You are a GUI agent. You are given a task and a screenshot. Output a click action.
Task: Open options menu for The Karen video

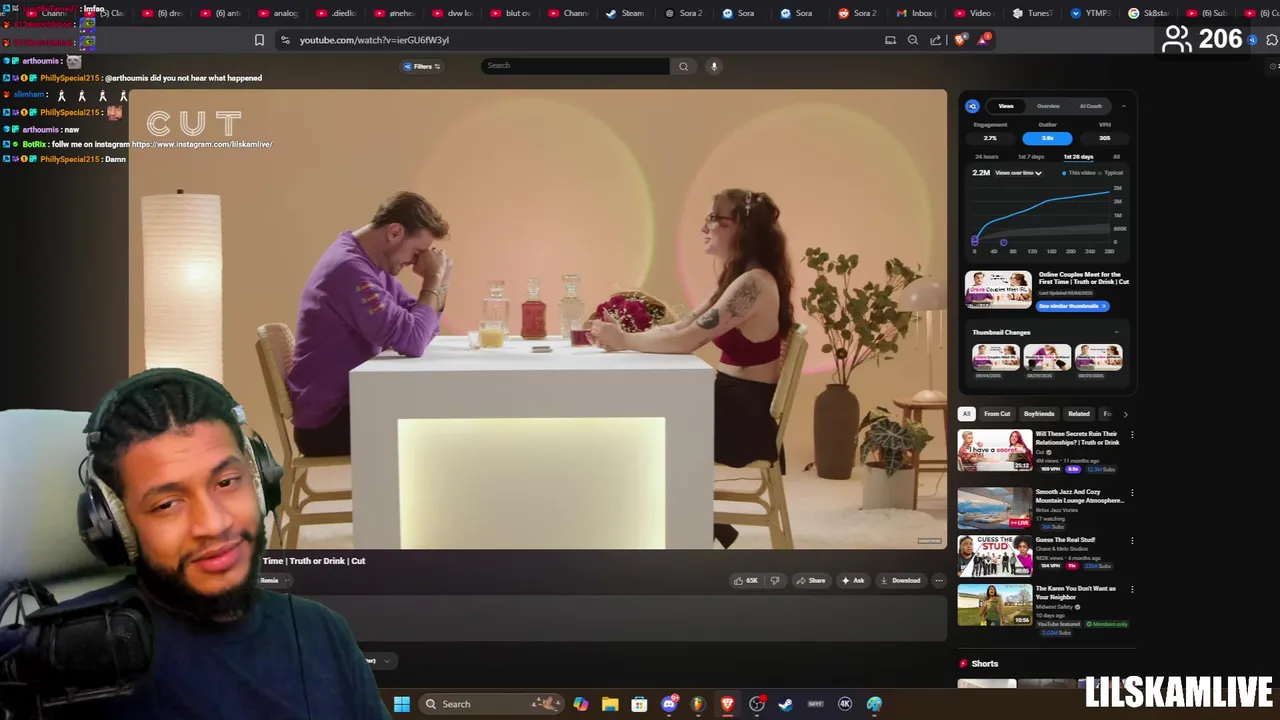1132,590
